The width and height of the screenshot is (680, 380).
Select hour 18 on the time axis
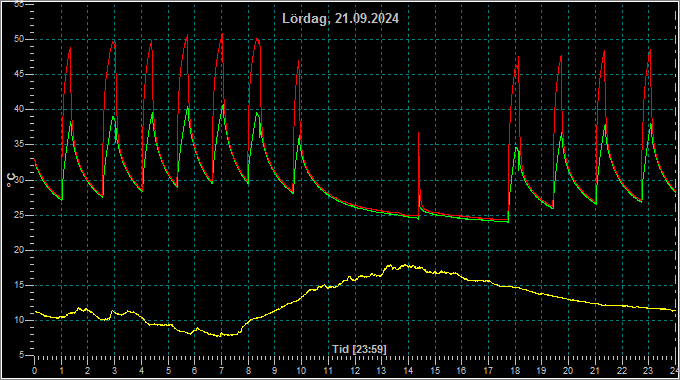click(x=515, y=371)
